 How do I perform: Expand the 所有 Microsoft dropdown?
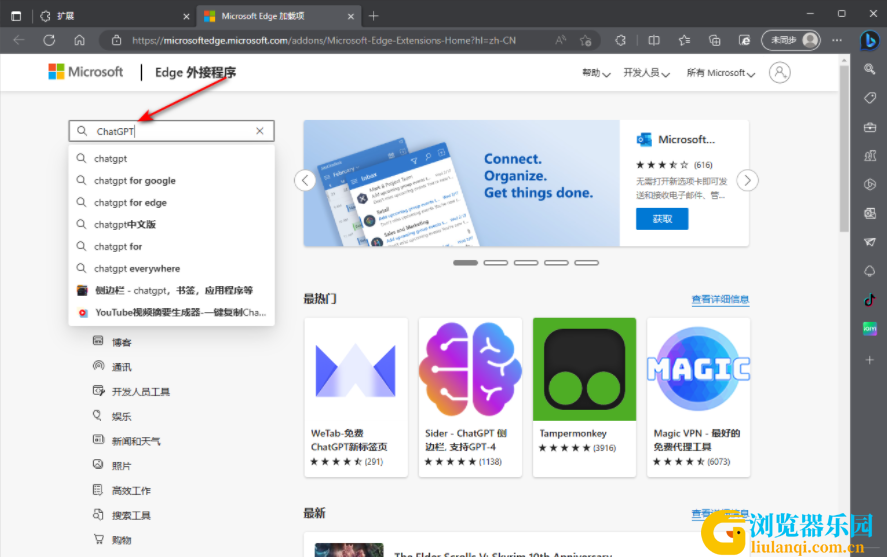click(720, 73)
